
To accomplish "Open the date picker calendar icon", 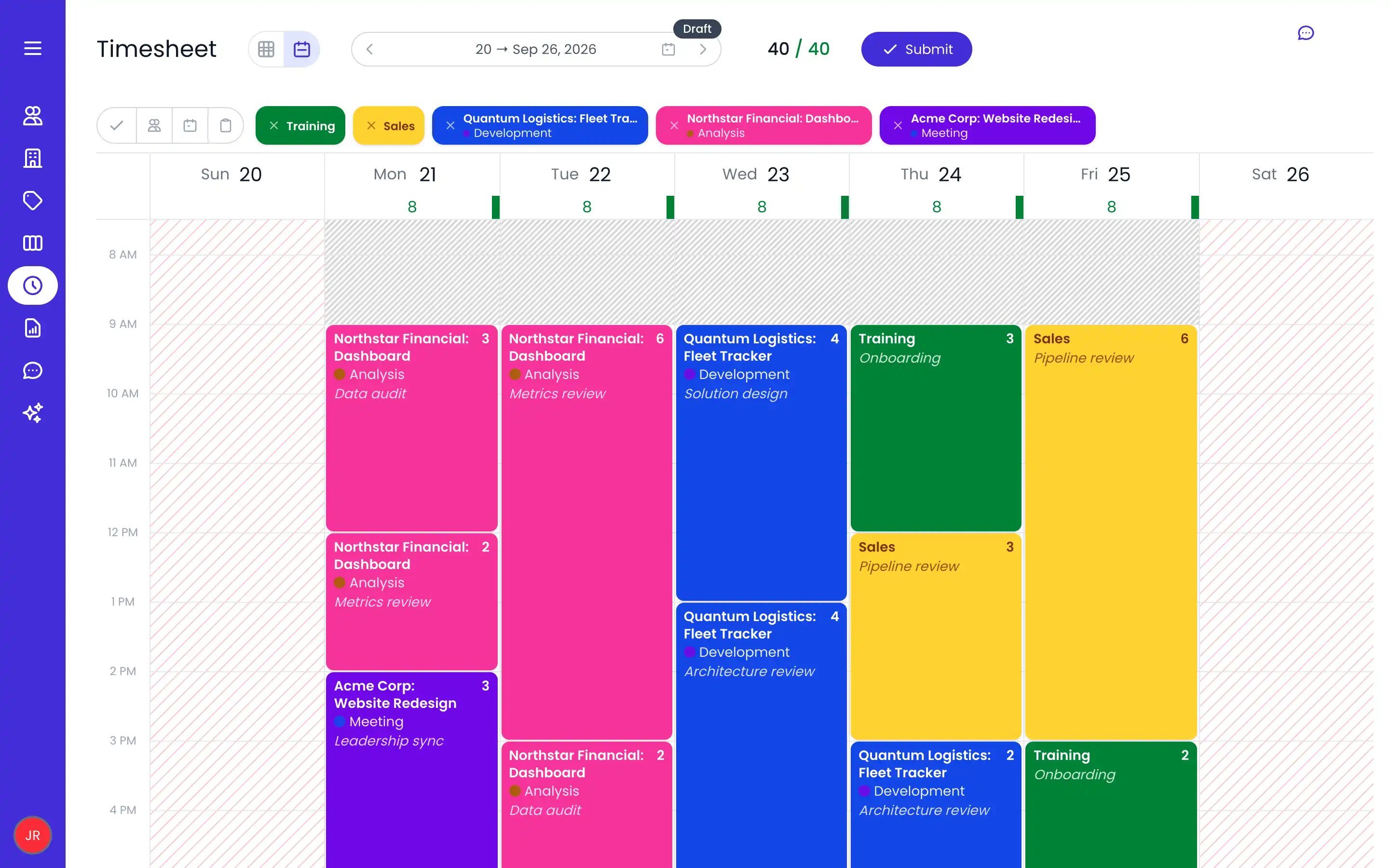I will click(x=668, y=49).
